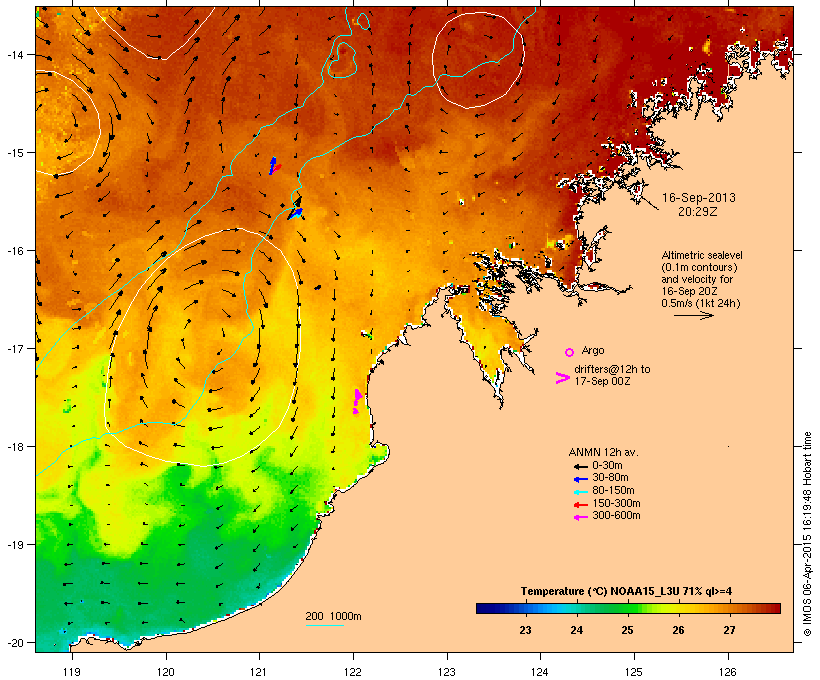Click the longitude axis label 119

(72, 672)
